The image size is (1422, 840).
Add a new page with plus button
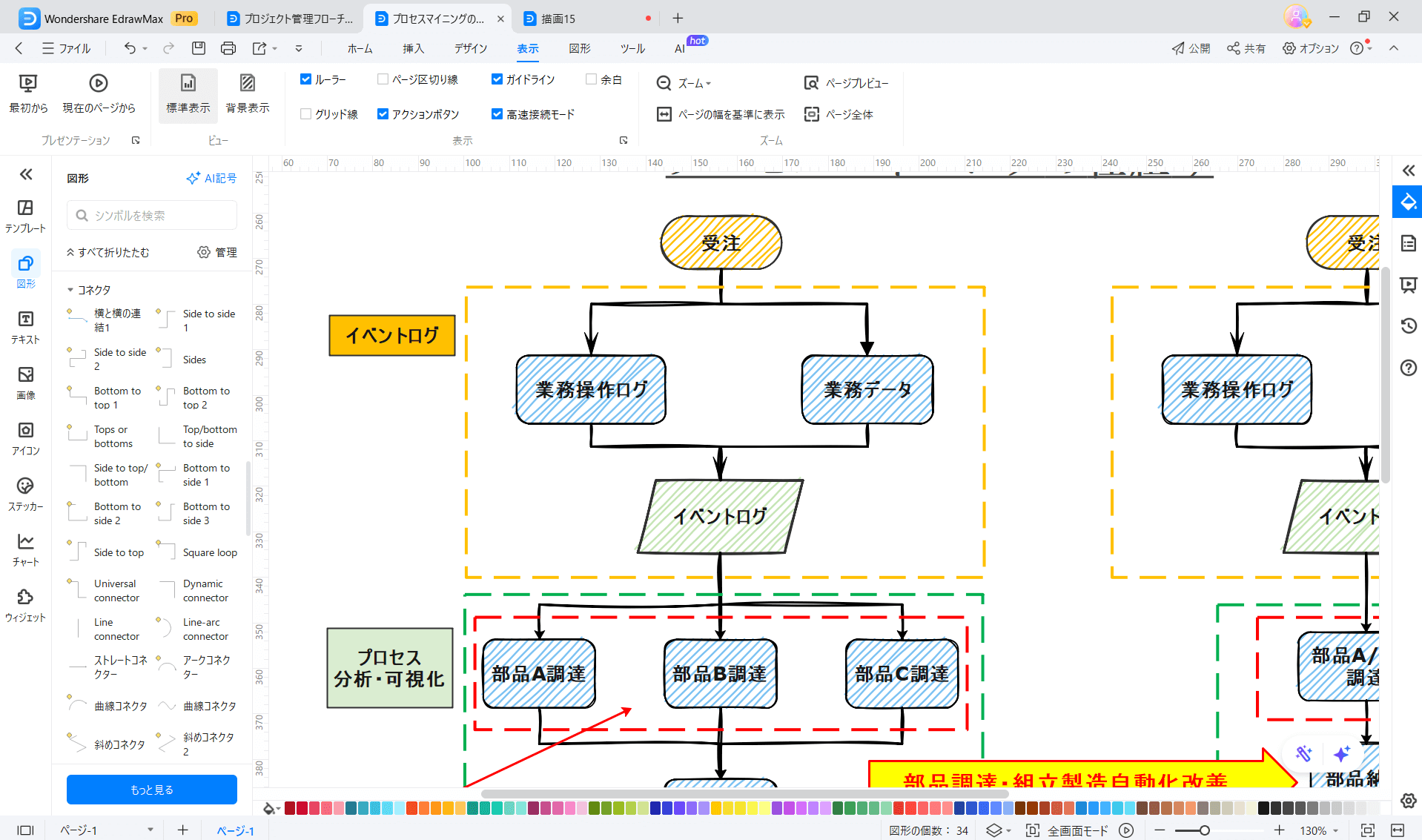(182, 830)
